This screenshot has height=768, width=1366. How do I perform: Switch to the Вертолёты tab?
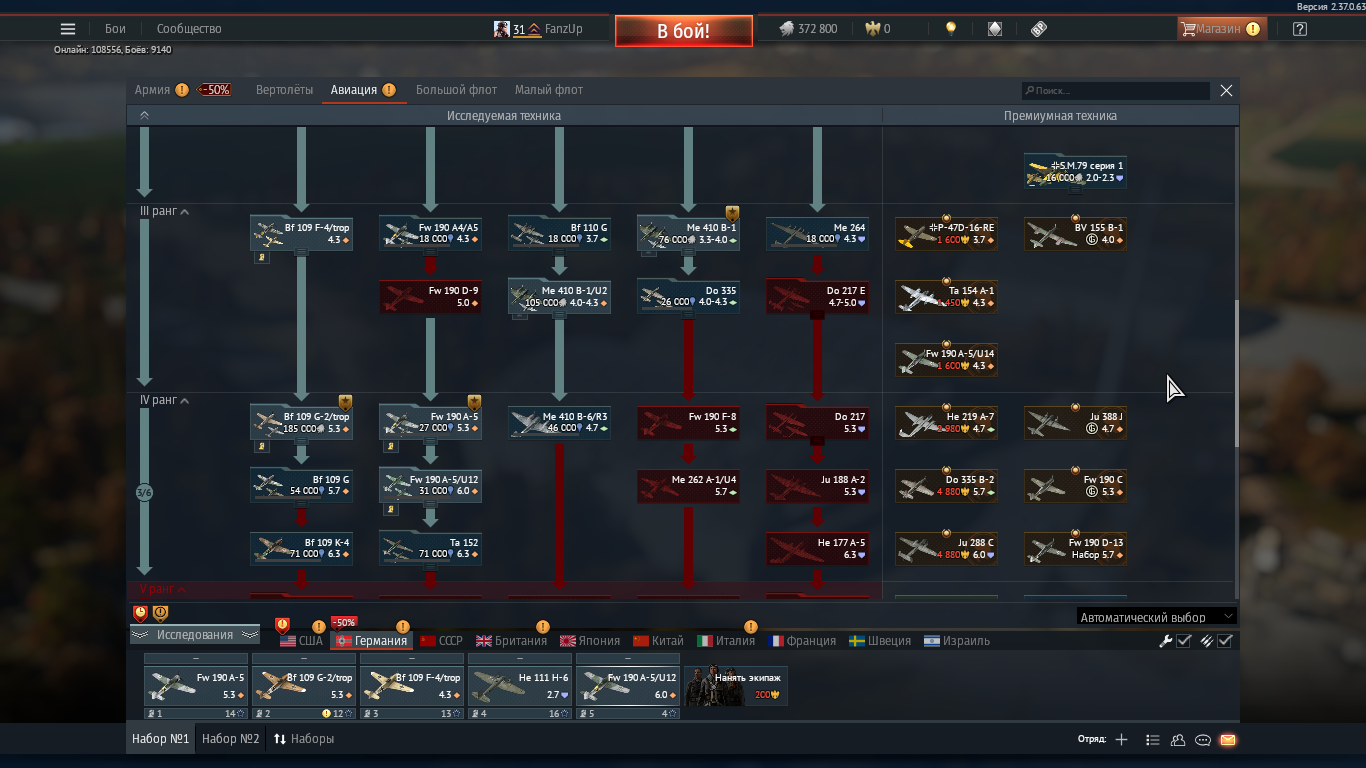point(284,90)
